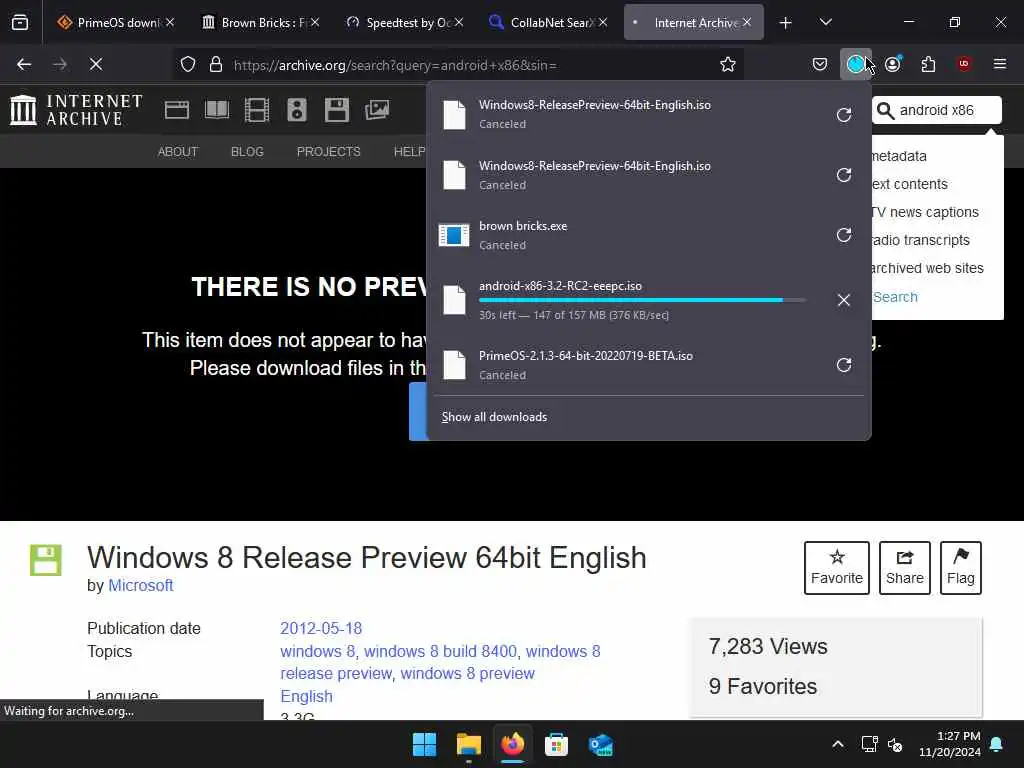Open the notifications bell
Viewport: 1024px width, 768px height.
pyautogui.click(x=997, y=744)
